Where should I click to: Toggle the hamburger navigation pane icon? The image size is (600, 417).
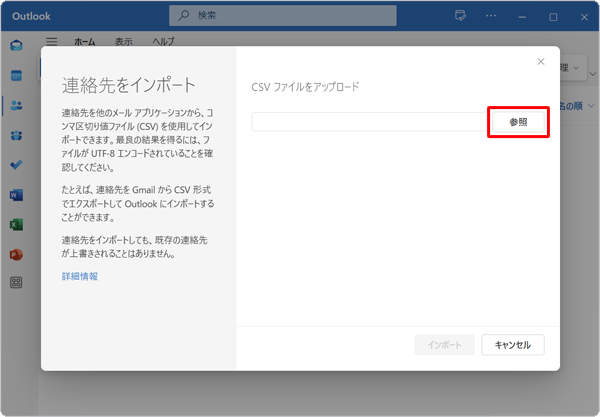[x=52, y=41]
